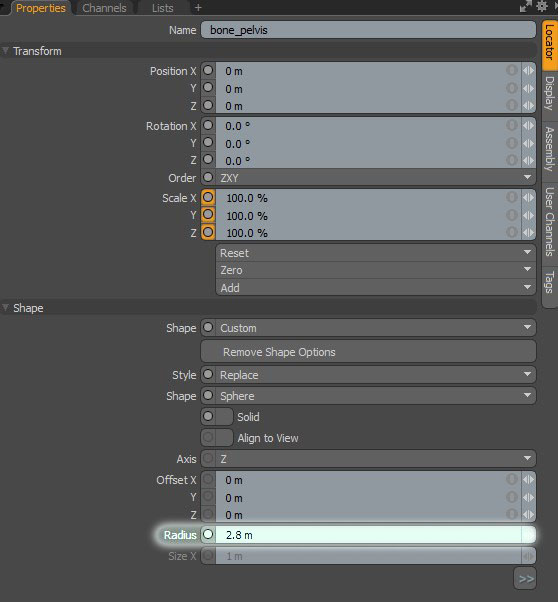Open the Style Replace dropdown

375,375
